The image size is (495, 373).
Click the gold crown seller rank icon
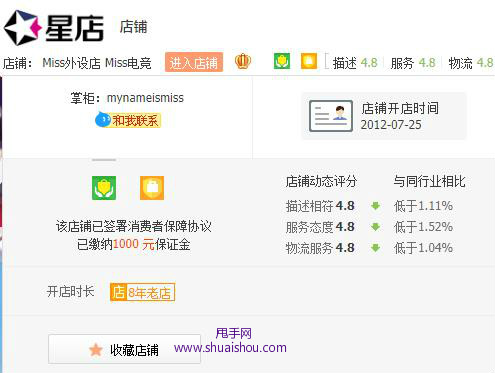[243, 62]
